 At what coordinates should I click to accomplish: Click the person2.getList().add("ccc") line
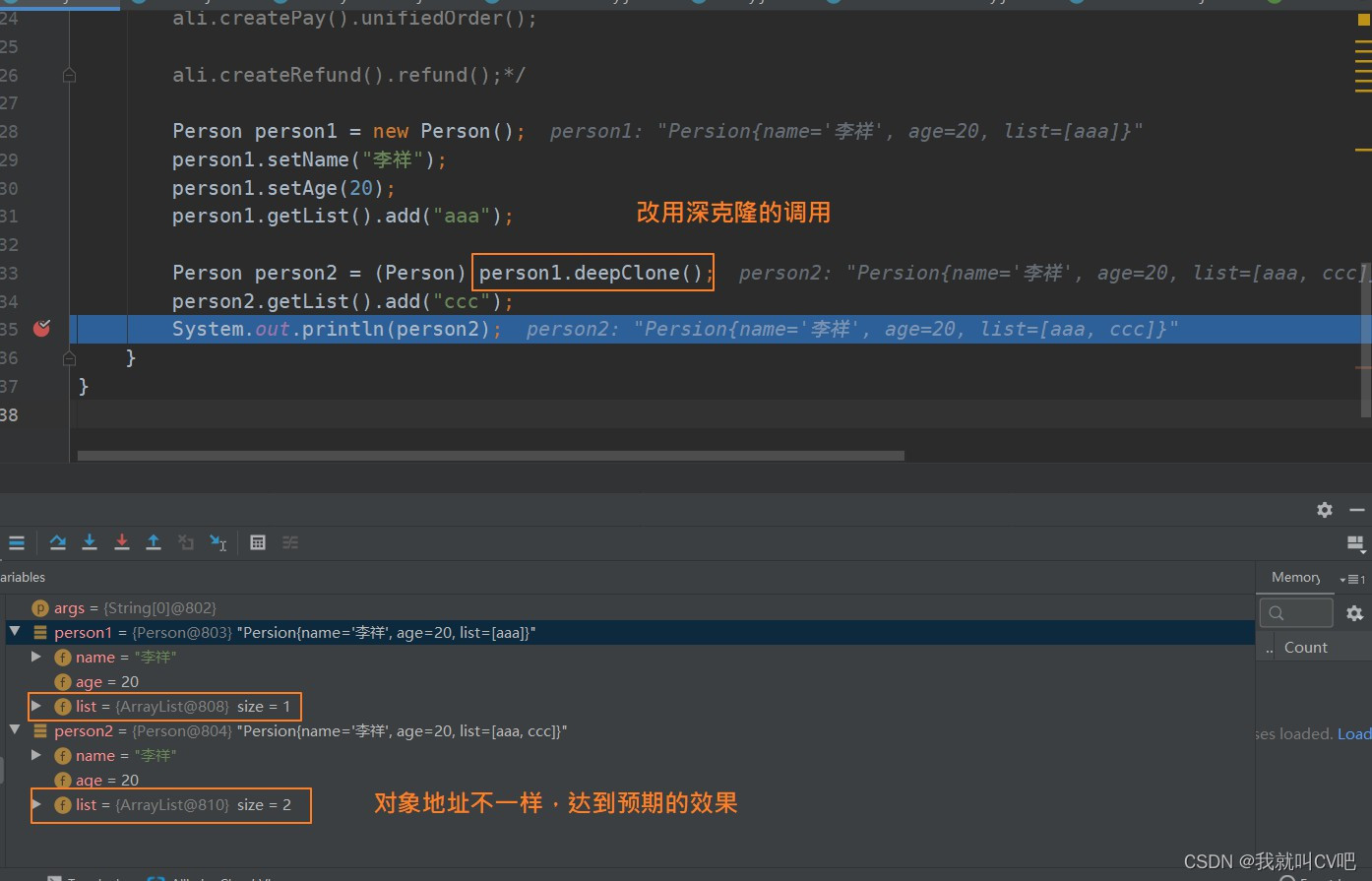[x=343, y=301]
